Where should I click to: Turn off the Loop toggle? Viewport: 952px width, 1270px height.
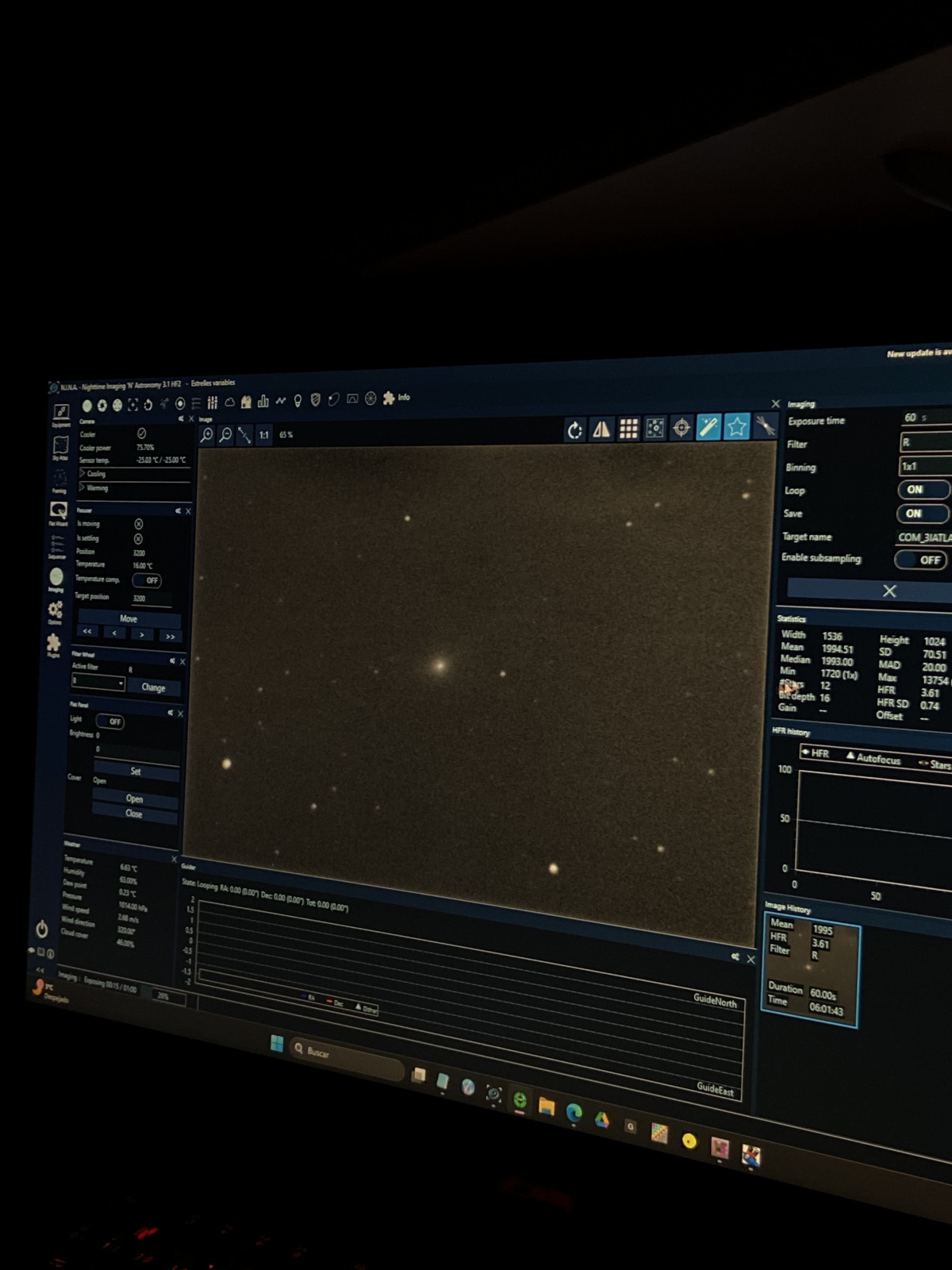point(922,490)
